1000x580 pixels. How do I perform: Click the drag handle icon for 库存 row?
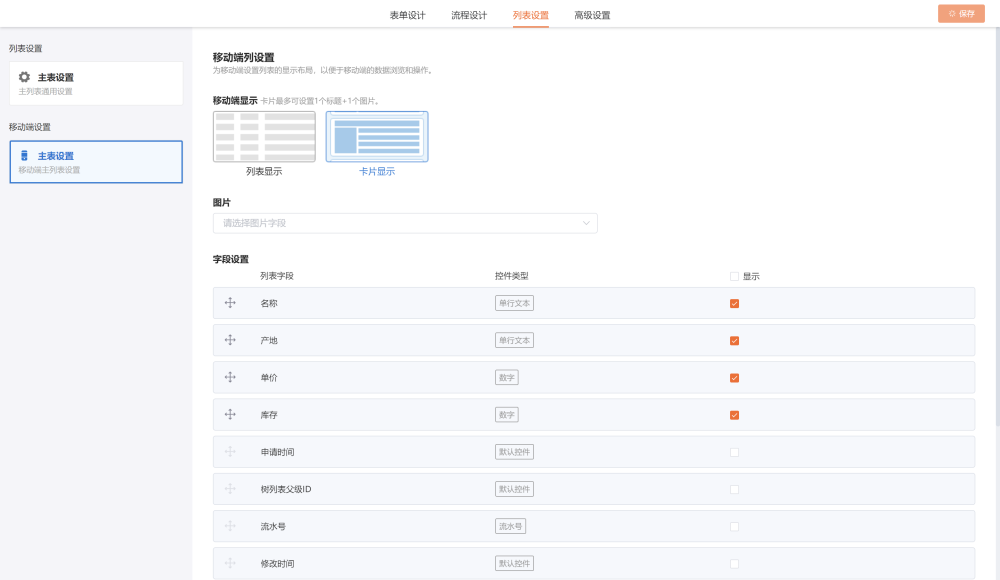(230, 414)
